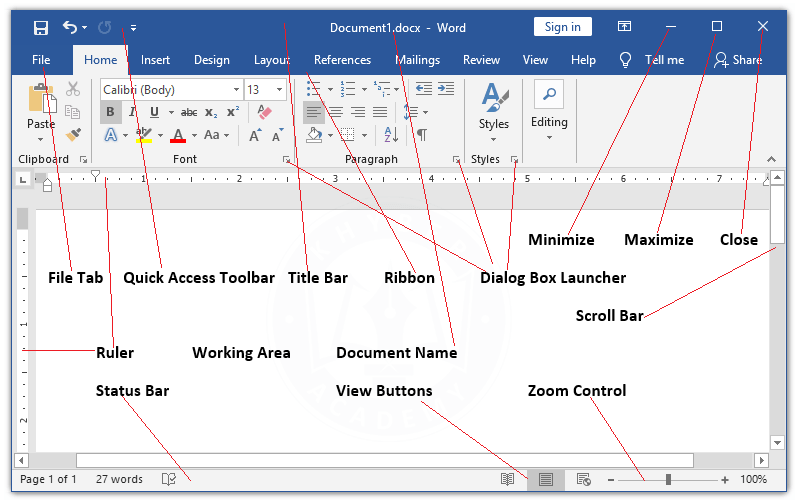
Task: Apply center alignment to text
Action: tap(336, 112)
